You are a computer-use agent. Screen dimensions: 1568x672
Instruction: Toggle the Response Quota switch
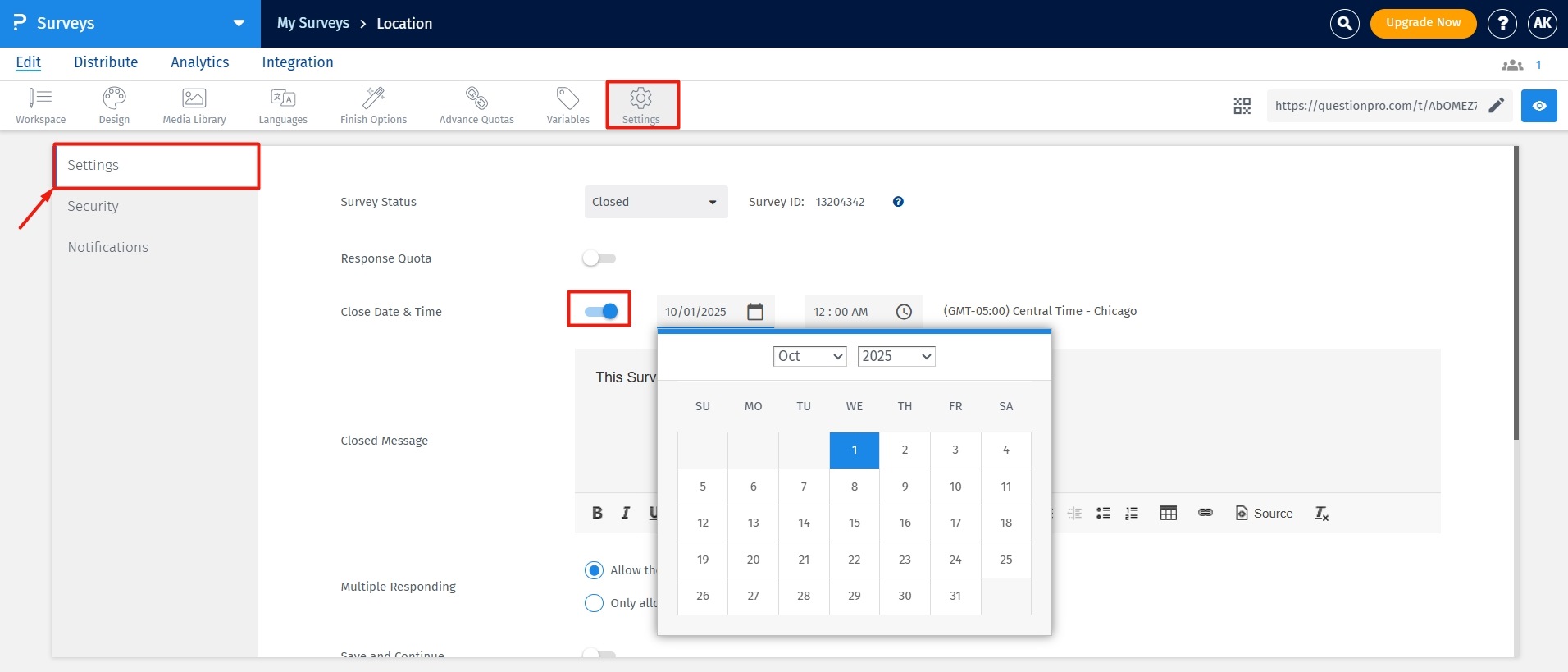coord(599,258)
